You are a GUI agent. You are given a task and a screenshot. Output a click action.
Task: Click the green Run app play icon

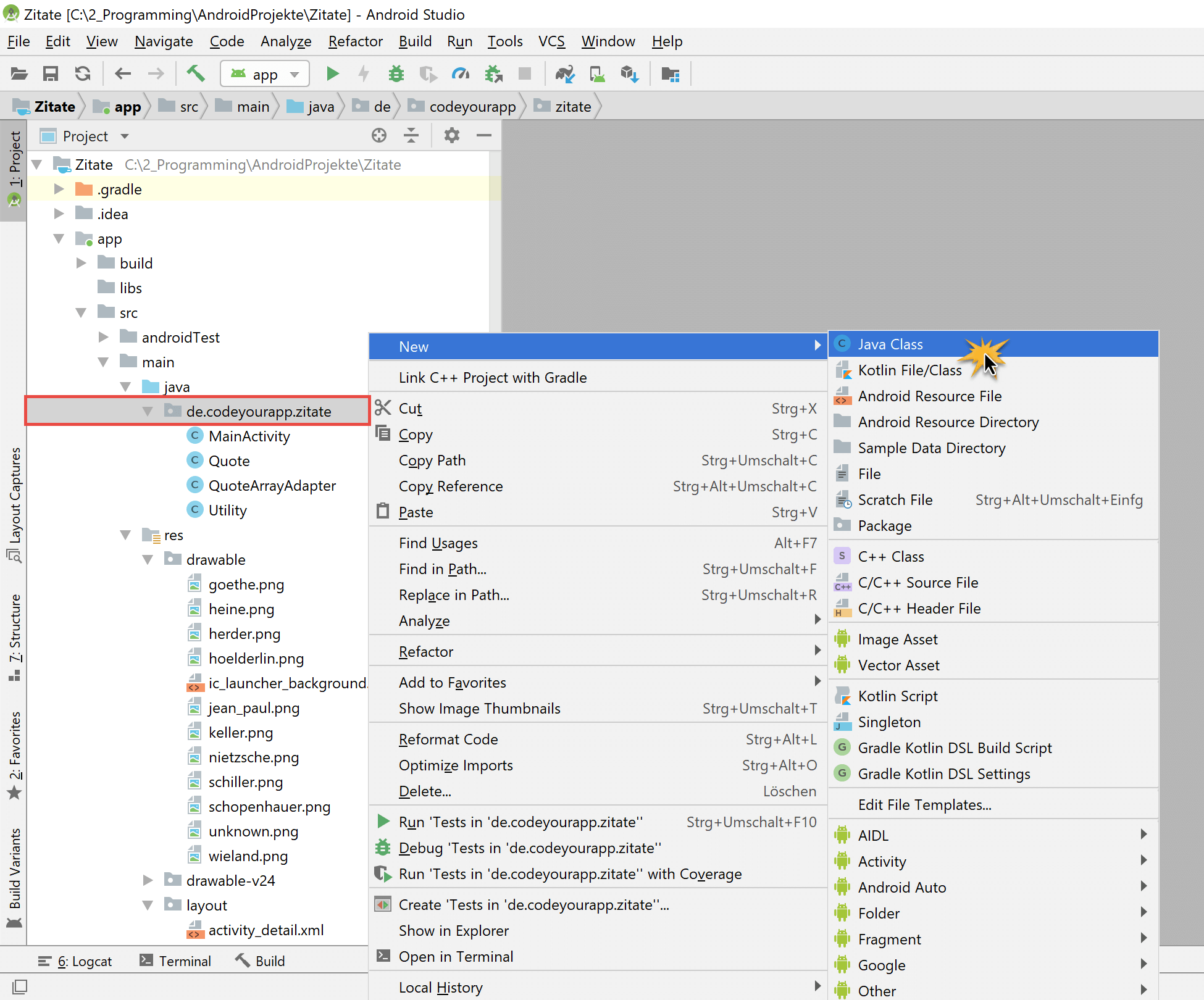pos(333,74)
